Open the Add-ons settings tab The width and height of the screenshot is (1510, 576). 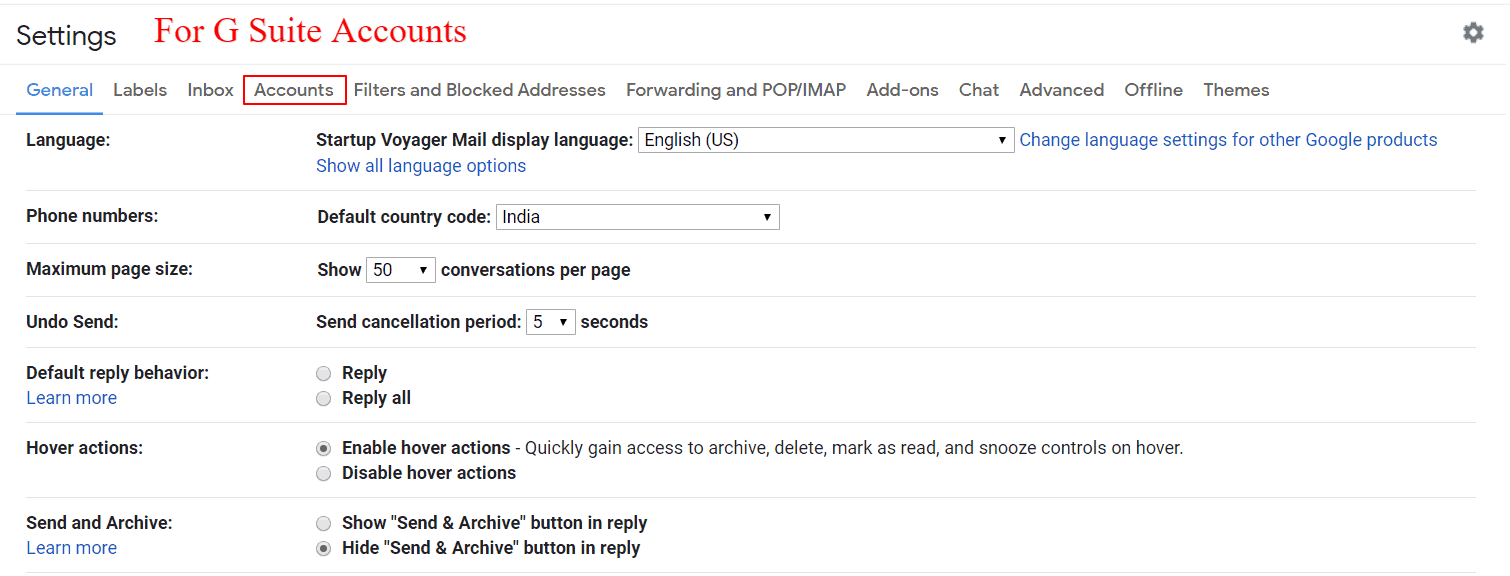902,90
